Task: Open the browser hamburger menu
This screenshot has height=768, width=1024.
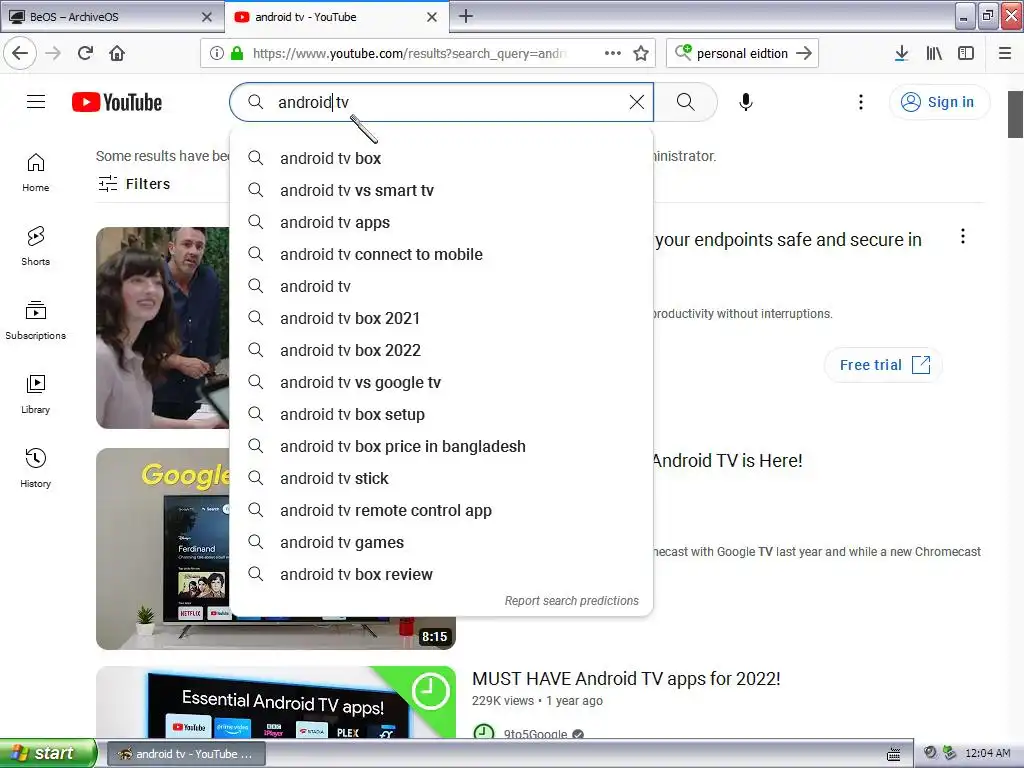Action: click(1005, 53)
